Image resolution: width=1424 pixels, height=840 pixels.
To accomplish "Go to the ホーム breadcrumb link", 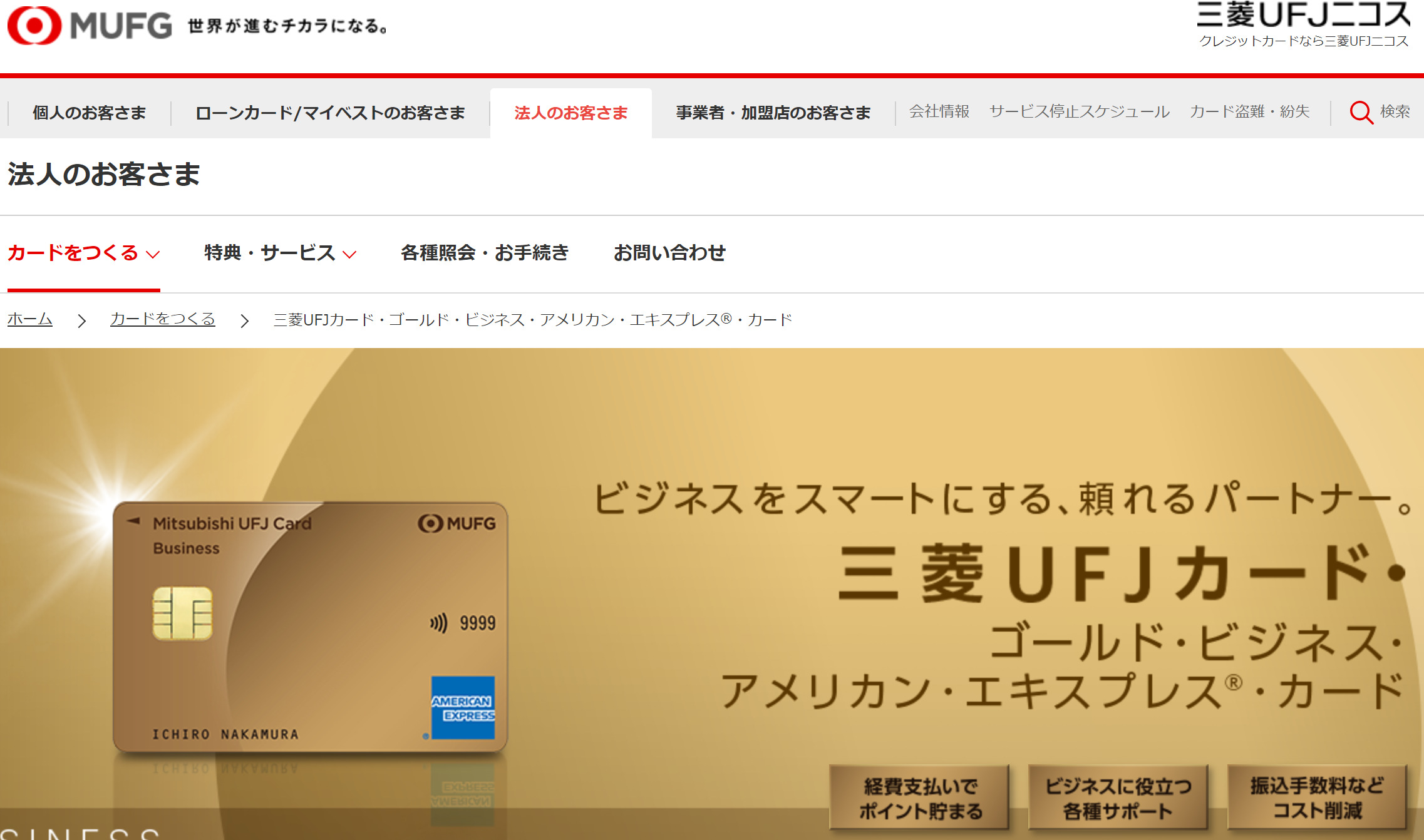I will point(29,319).
